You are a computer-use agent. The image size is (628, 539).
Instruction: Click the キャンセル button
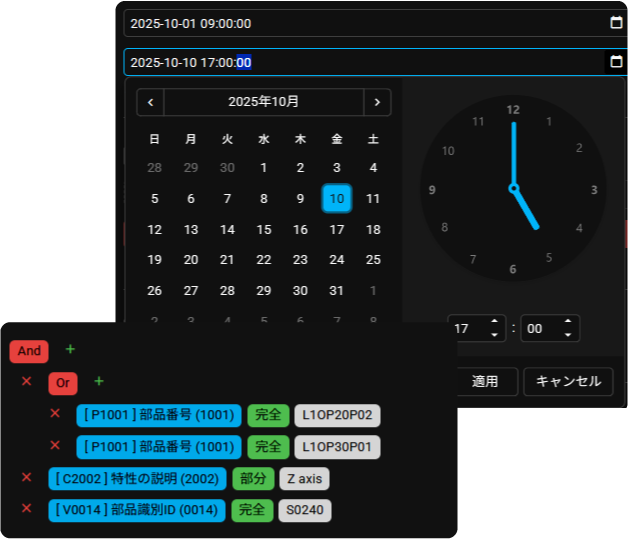[568, 381]
